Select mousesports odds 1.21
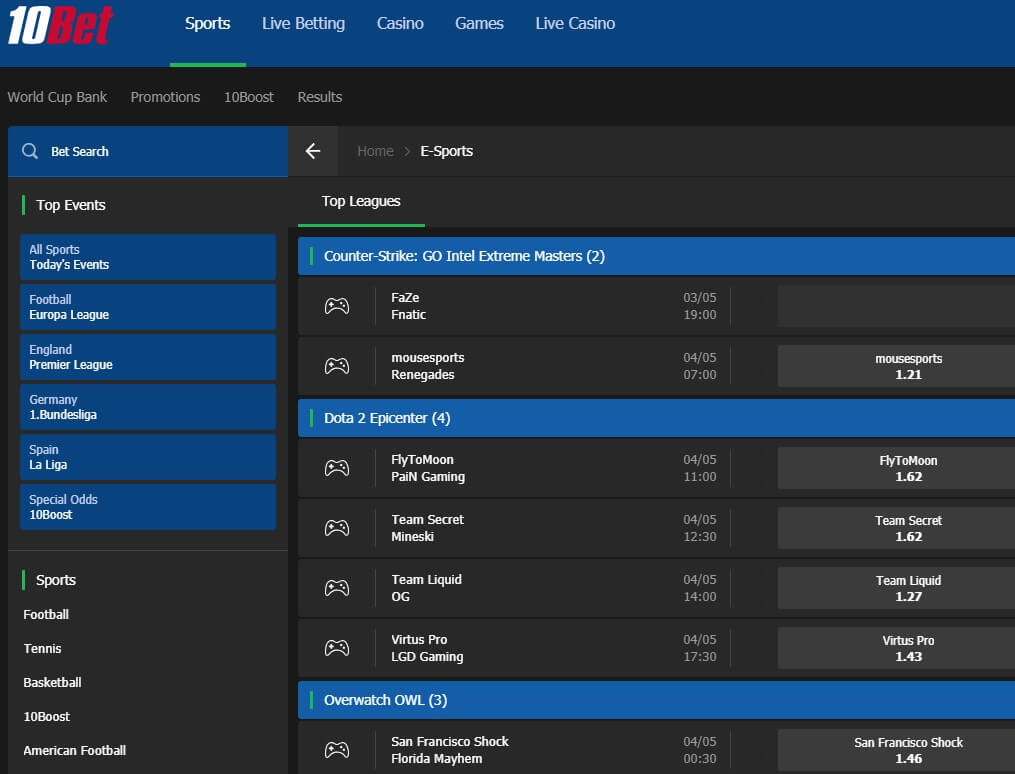 907,366
